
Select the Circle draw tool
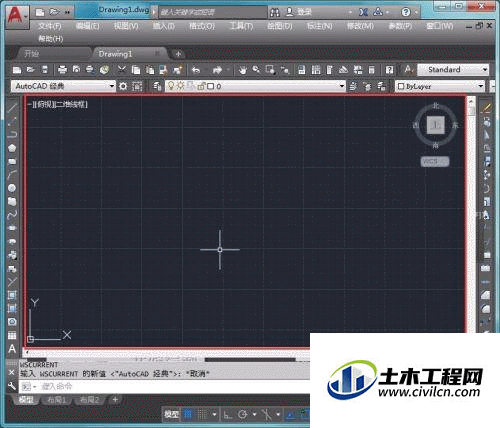click(12, 188)
